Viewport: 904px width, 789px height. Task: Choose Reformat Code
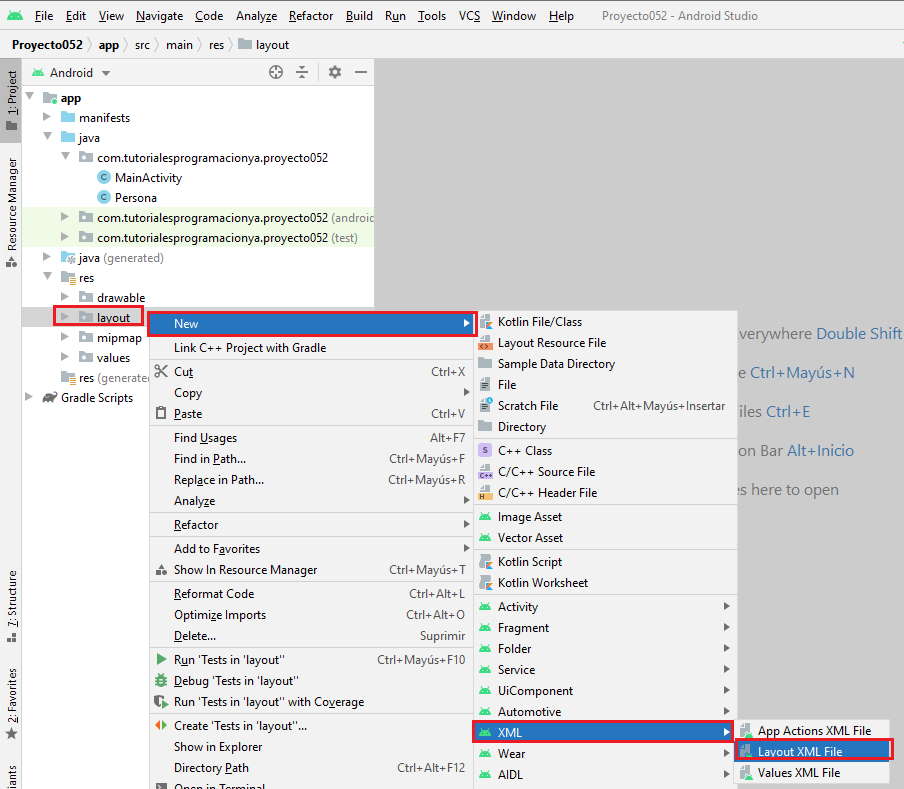(311, 594)
